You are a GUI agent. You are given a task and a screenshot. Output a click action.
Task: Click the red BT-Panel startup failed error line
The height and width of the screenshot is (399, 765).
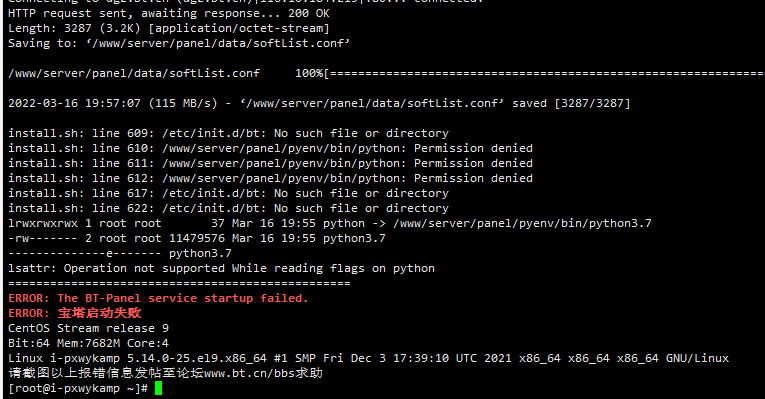pyautogui.click(x=159, y=298)
